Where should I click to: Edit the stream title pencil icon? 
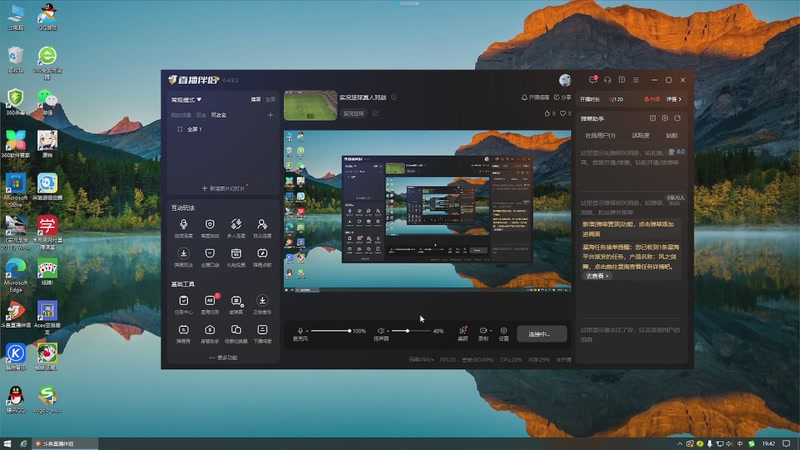coord(394,97)
